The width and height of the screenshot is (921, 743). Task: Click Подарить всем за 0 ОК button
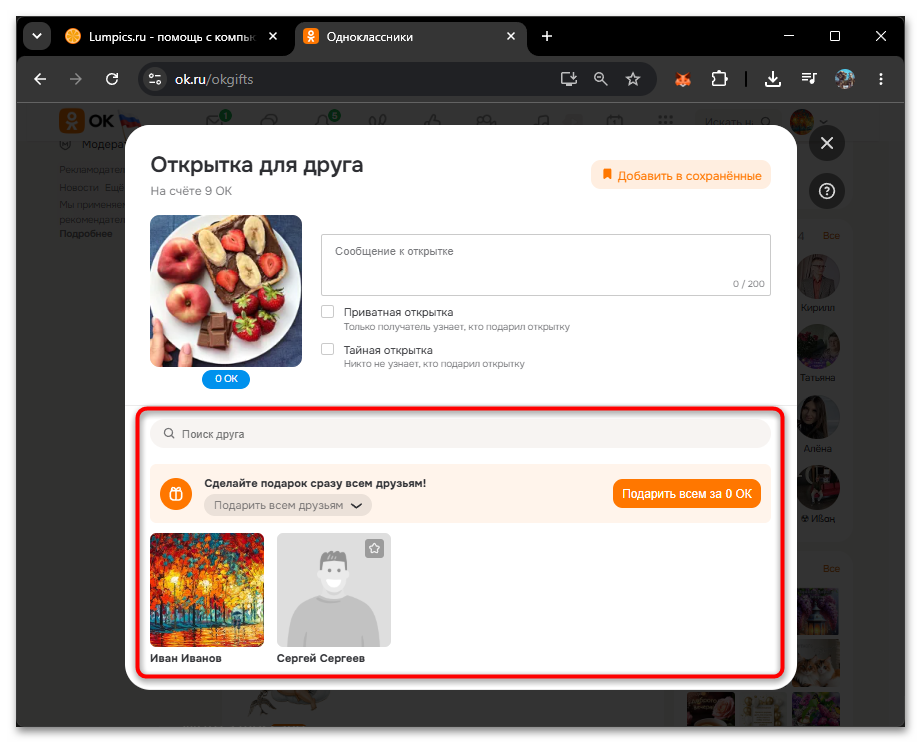point(687,493)
